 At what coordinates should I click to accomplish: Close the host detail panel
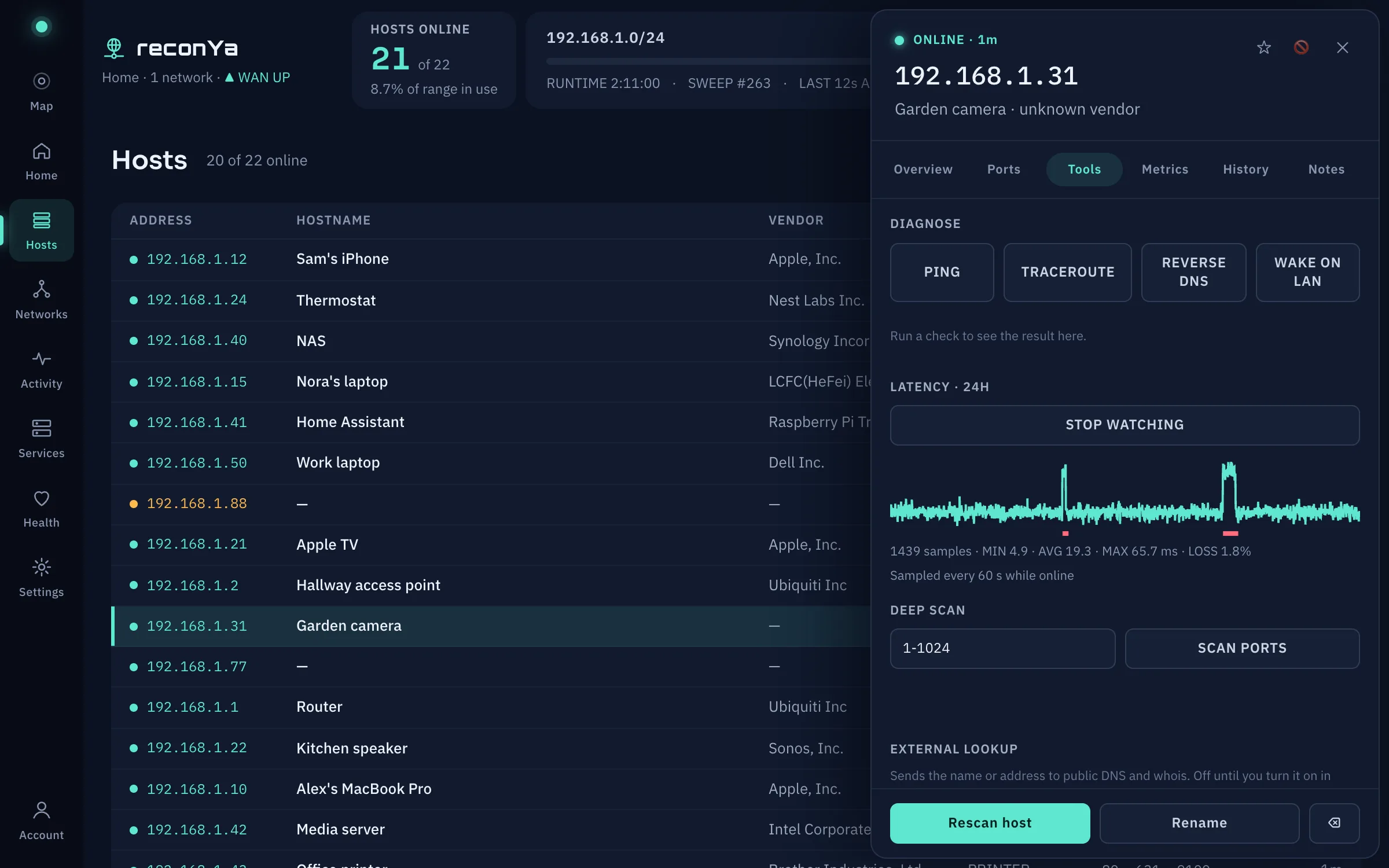(x=1343, y=47)
